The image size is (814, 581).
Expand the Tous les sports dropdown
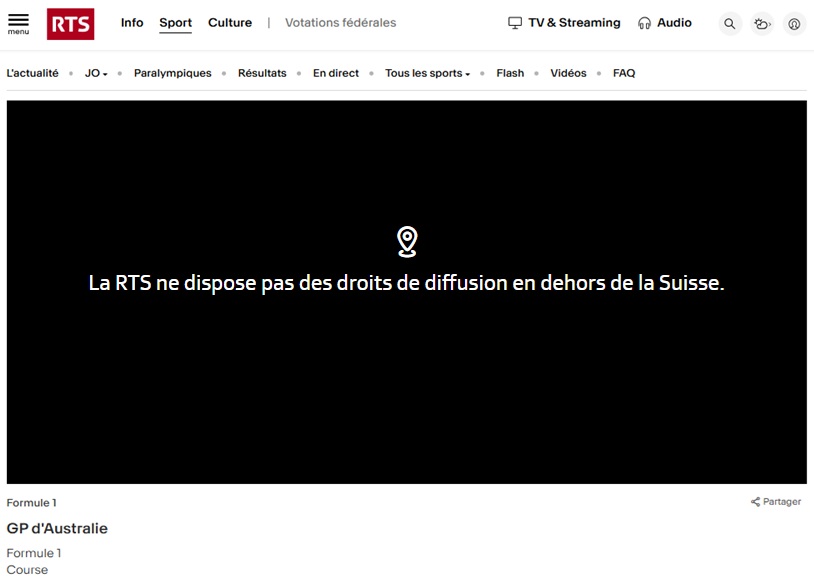[x=427, y=73]
